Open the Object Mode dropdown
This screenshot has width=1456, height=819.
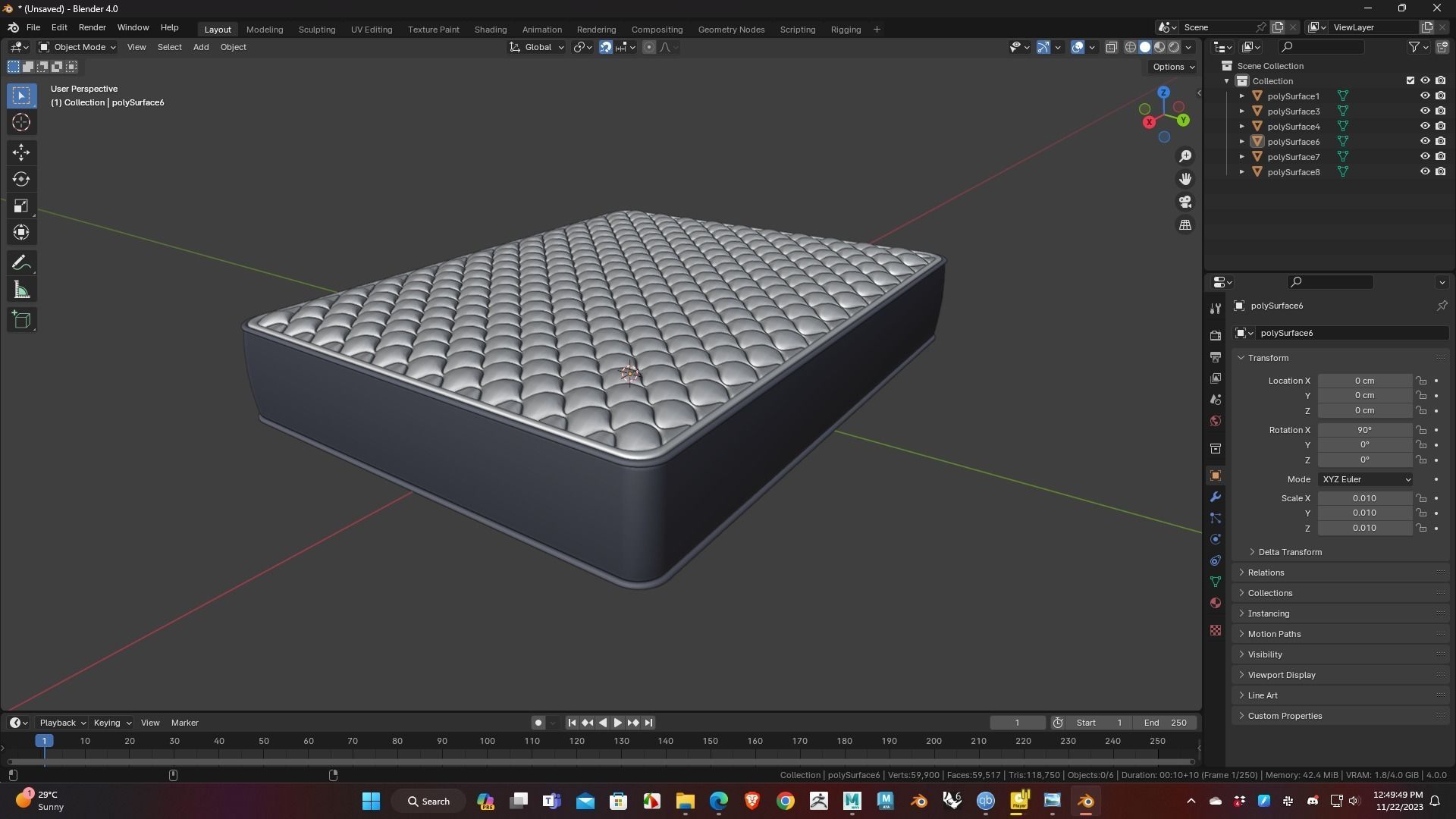pos(77,47)
